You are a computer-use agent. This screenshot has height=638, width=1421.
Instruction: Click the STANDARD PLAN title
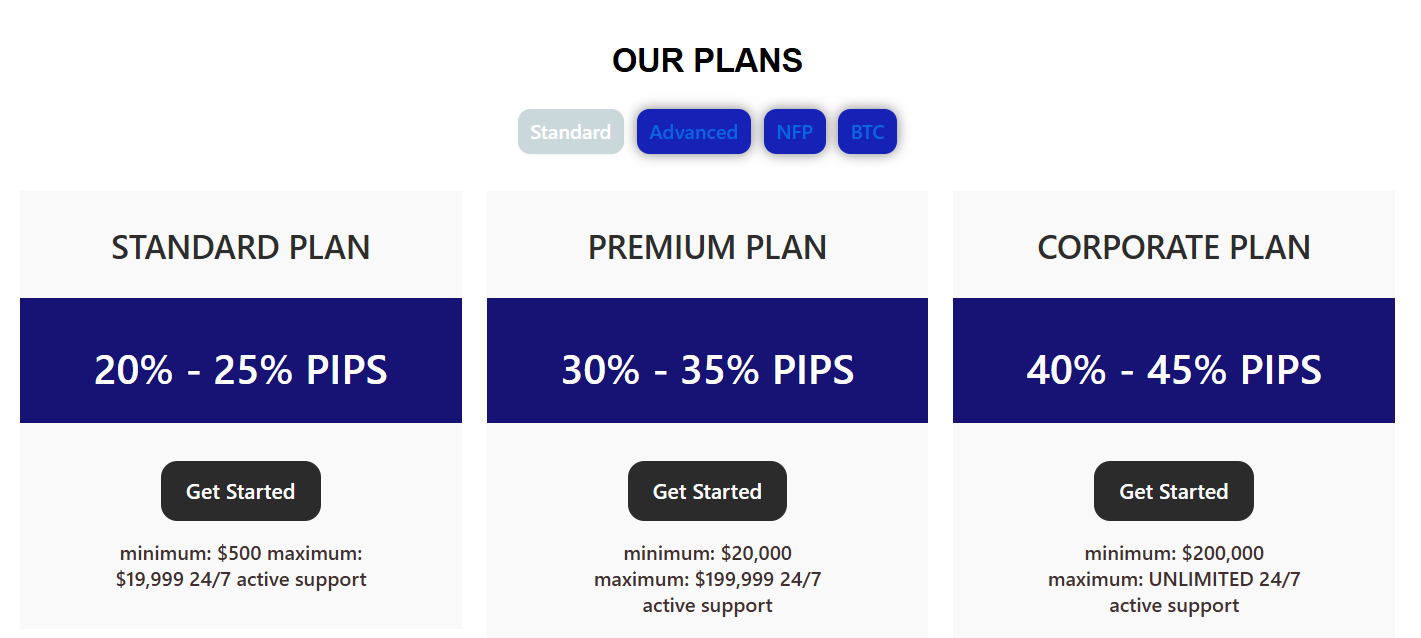click(240, 247)
